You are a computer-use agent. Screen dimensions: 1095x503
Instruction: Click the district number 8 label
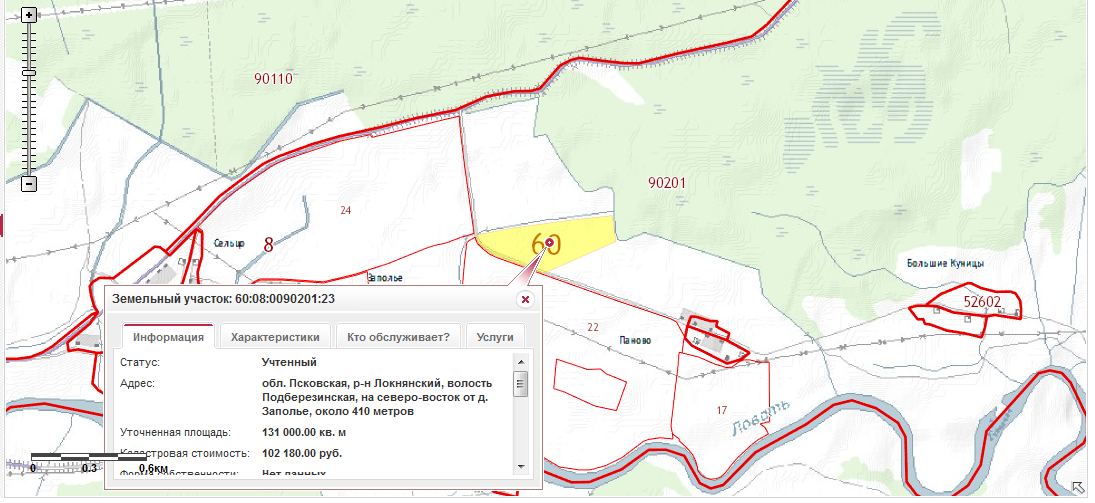tap(269, 245)
